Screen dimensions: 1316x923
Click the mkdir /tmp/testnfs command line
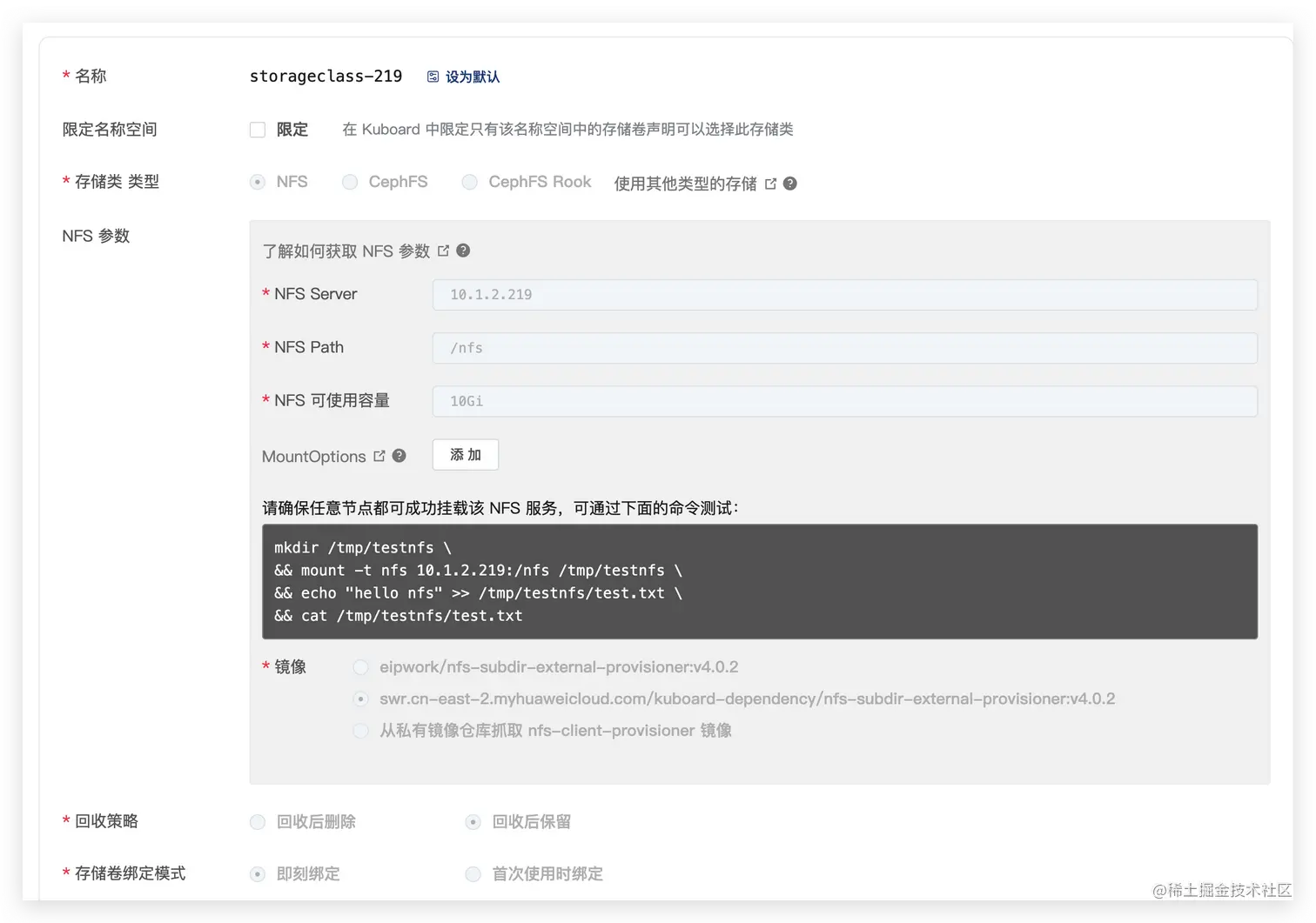pyautogui.click(x=363, y=548)
